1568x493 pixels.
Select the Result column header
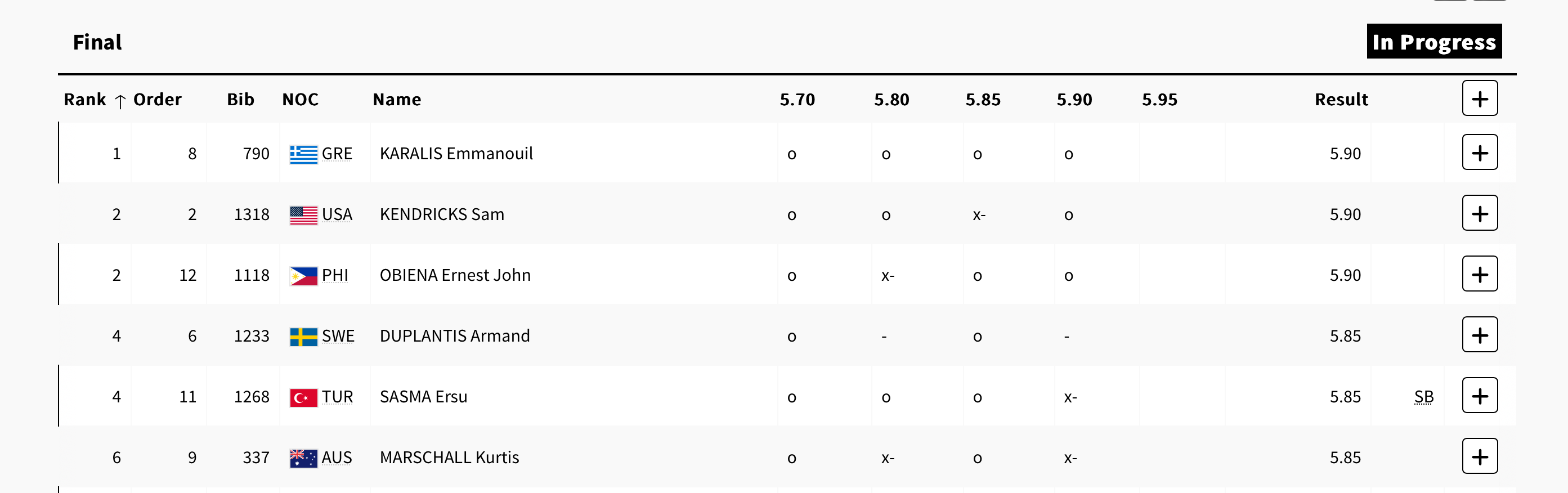coord(1341,99)
